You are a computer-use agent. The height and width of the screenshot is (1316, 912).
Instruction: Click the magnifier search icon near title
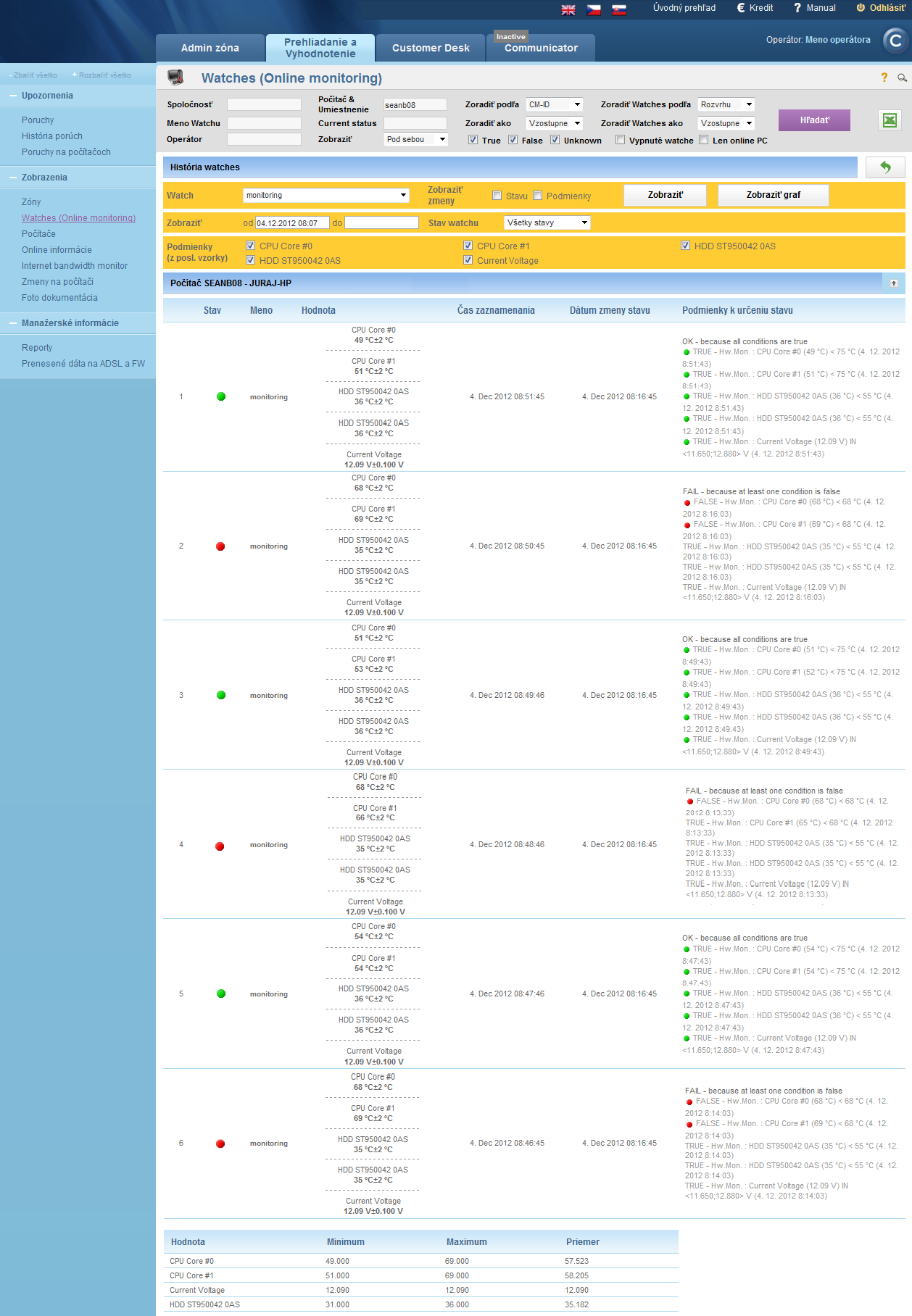coord(902,78)
